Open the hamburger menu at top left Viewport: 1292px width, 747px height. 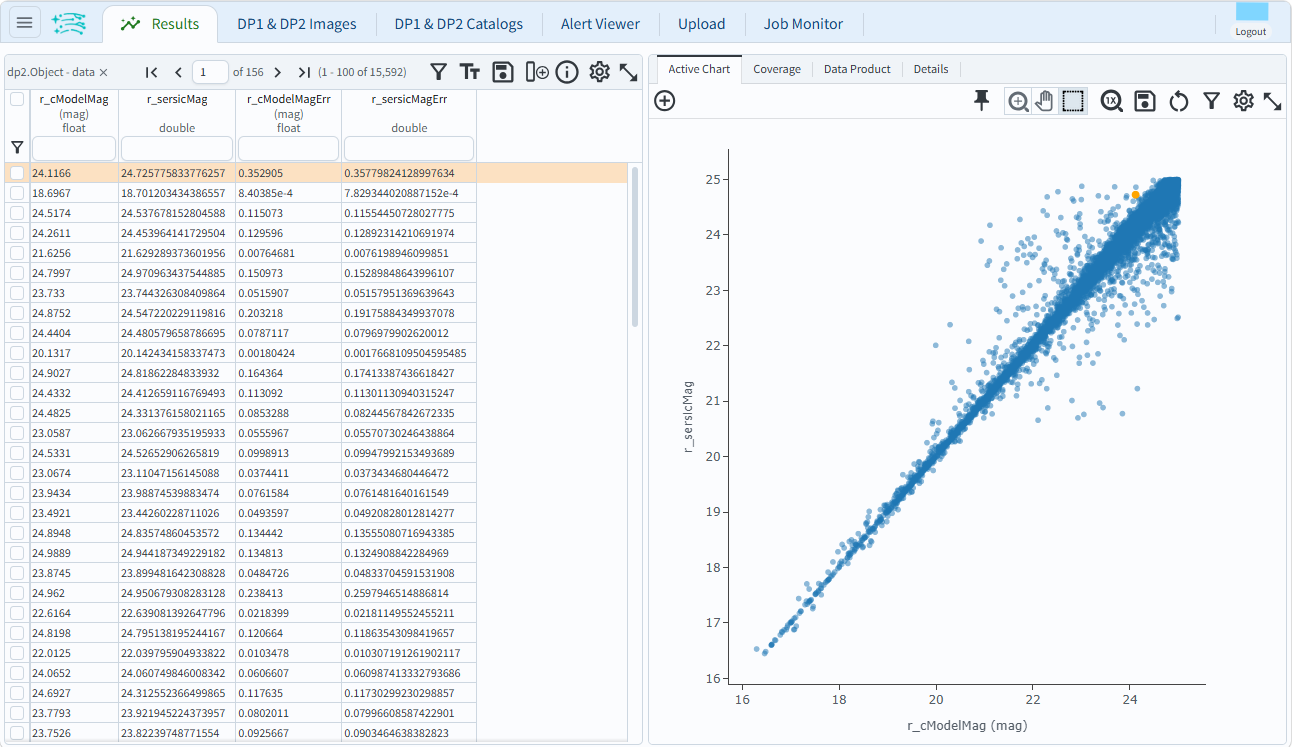[24, 23]
